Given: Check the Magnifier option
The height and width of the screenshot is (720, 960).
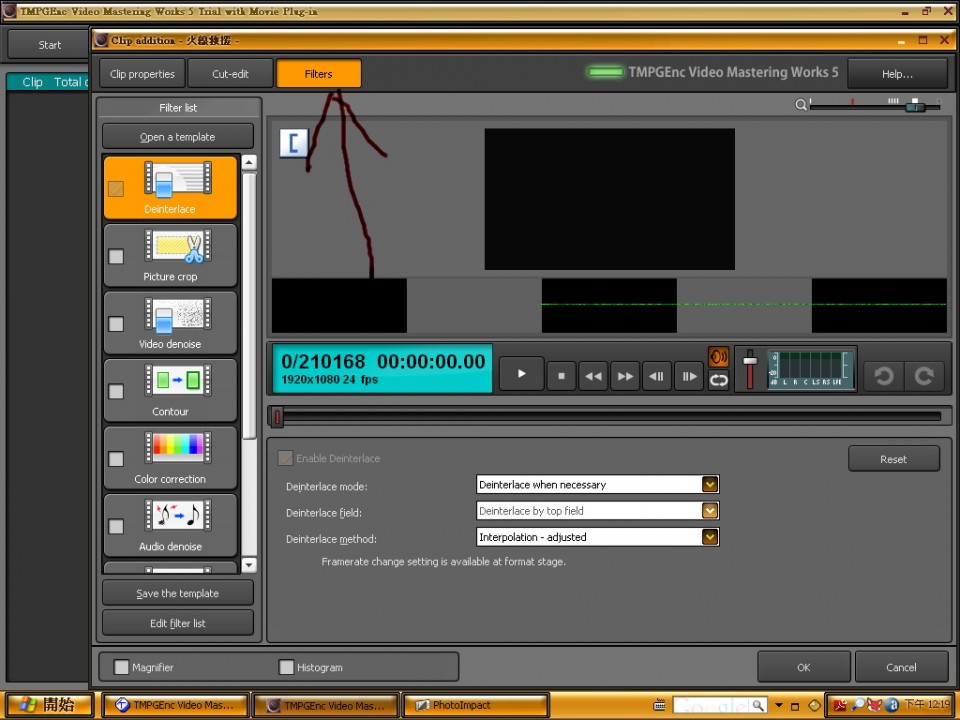Looking at the screenshot, I should tap(122, 667).
